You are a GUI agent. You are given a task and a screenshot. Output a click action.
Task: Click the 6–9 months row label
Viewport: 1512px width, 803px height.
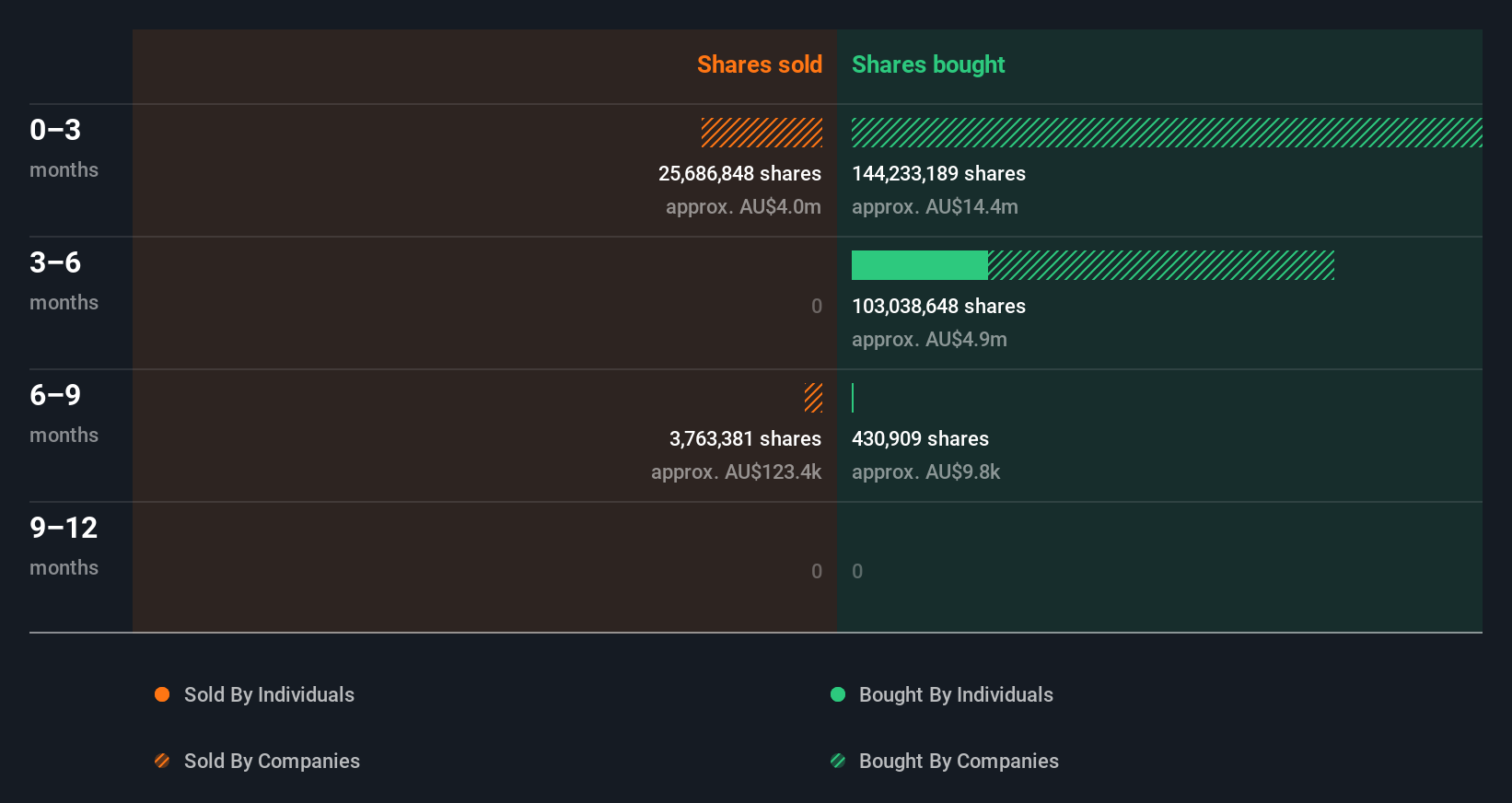tap(64, 413)
